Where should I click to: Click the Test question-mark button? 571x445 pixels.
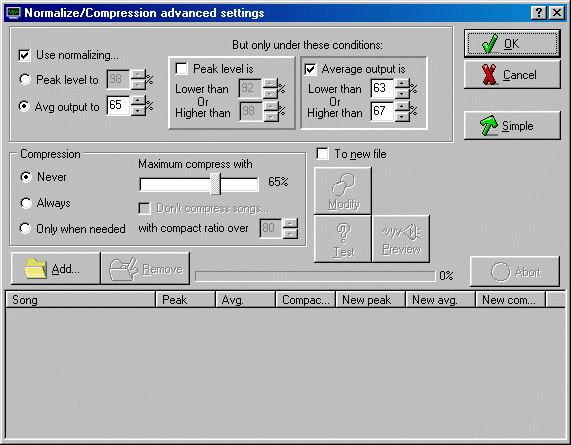[x=343, y=239]
